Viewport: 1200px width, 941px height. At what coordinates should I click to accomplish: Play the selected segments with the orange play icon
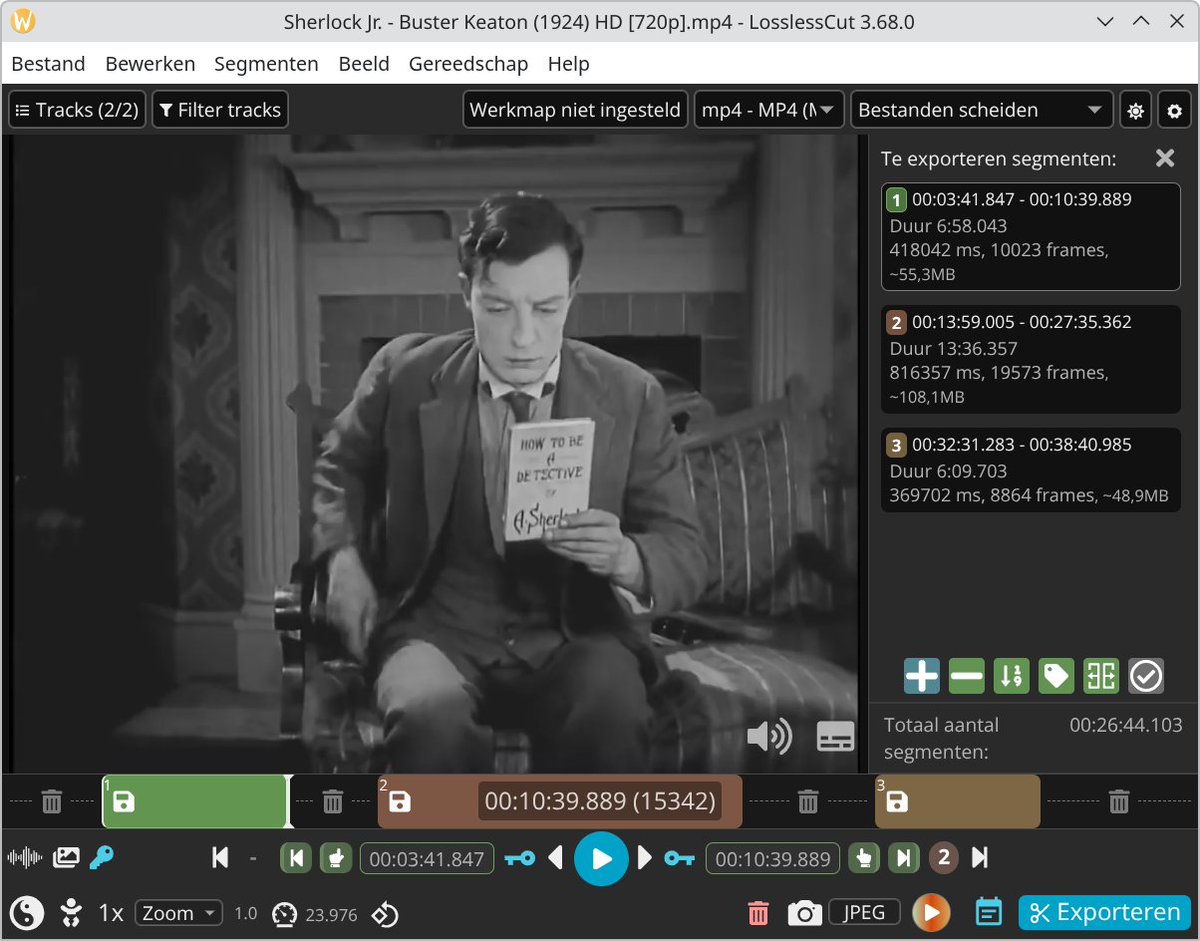tap(931, 912)
